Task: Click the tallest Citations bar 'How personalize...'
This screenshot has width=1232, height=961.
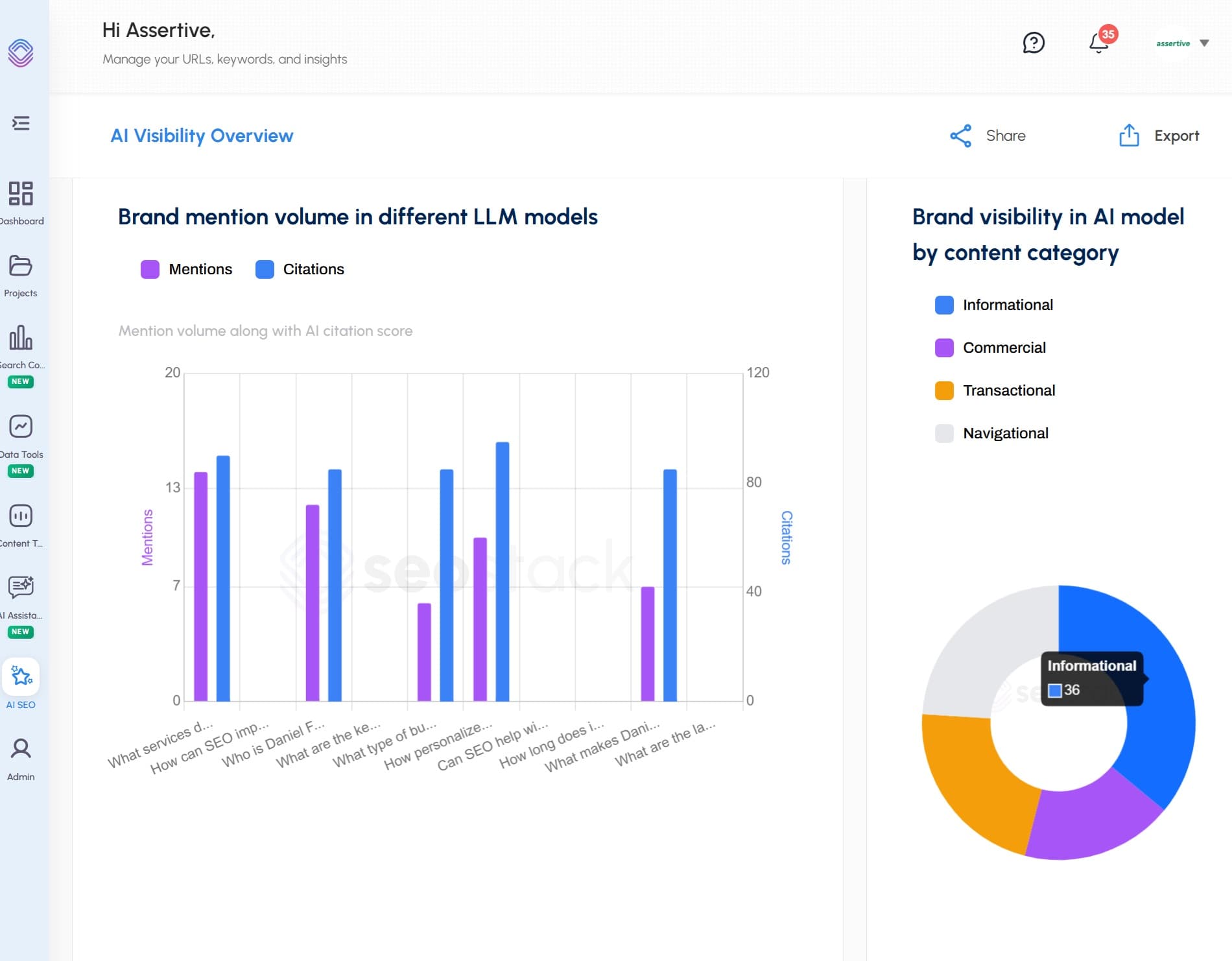Action: point(503,571)
